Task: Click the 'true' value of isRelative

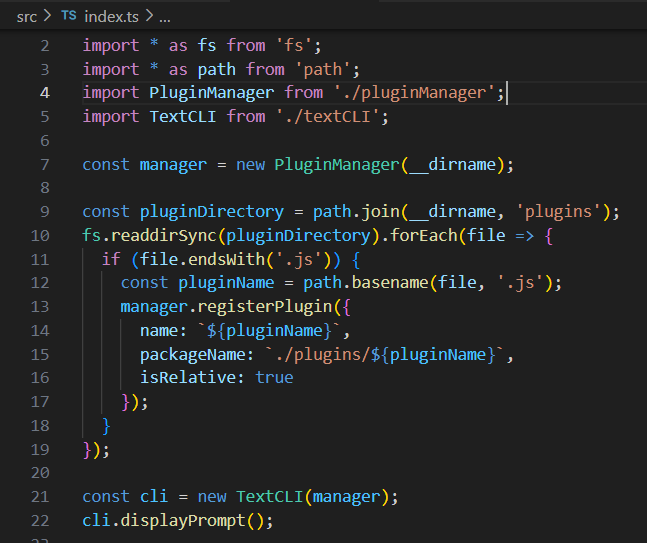Action: pyautogui.click(x=274, y=377)
